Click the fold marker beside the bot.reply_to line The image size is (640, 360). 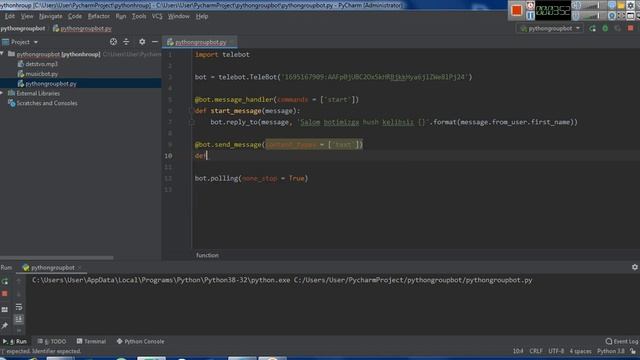(192, 122)
